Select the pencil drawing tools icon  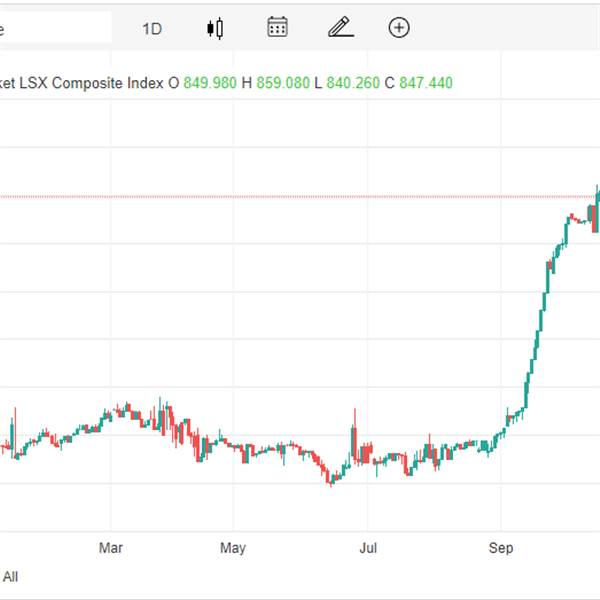tap(341, 27)
